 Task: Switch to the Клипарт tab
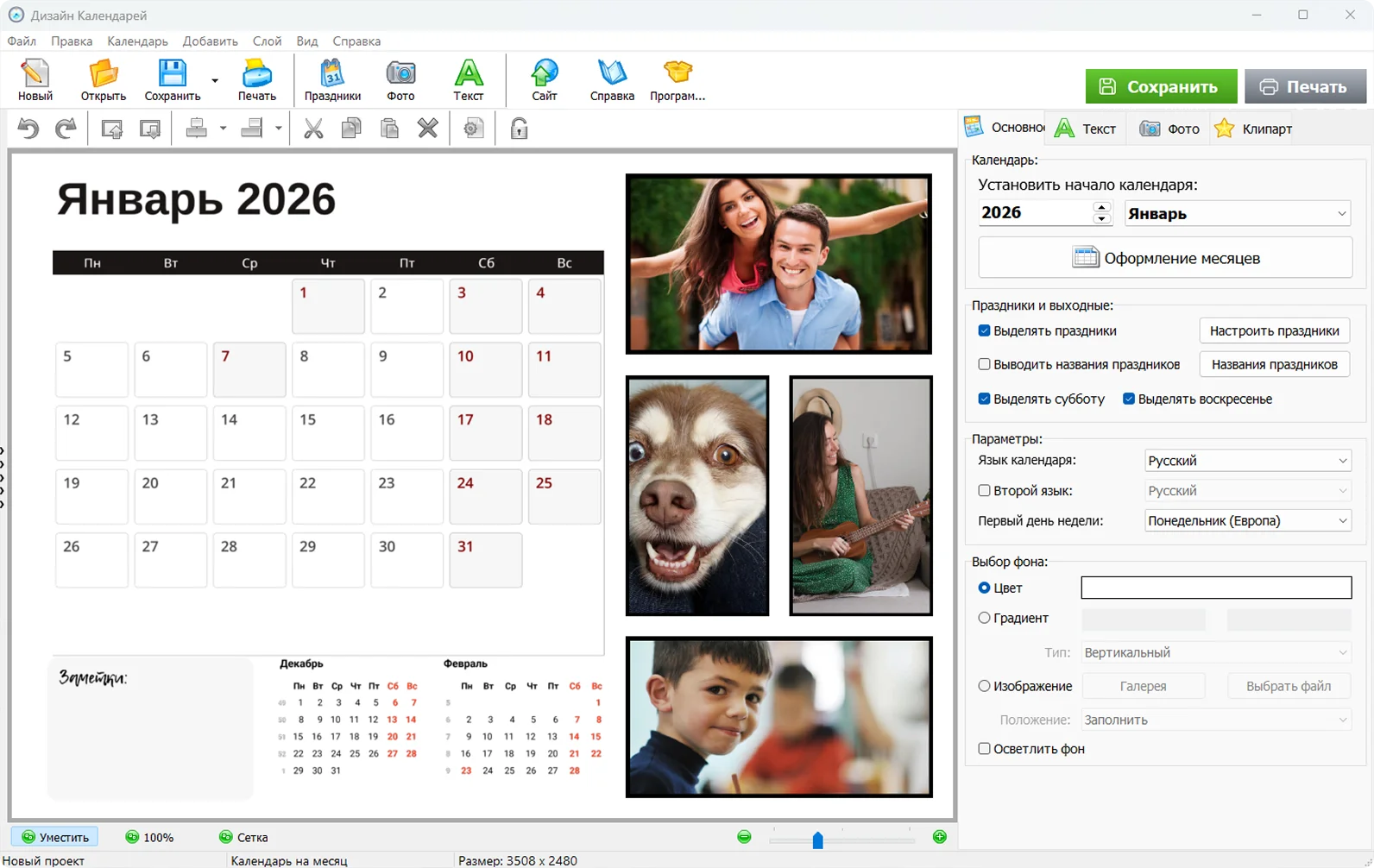(x=1254, y=129)
